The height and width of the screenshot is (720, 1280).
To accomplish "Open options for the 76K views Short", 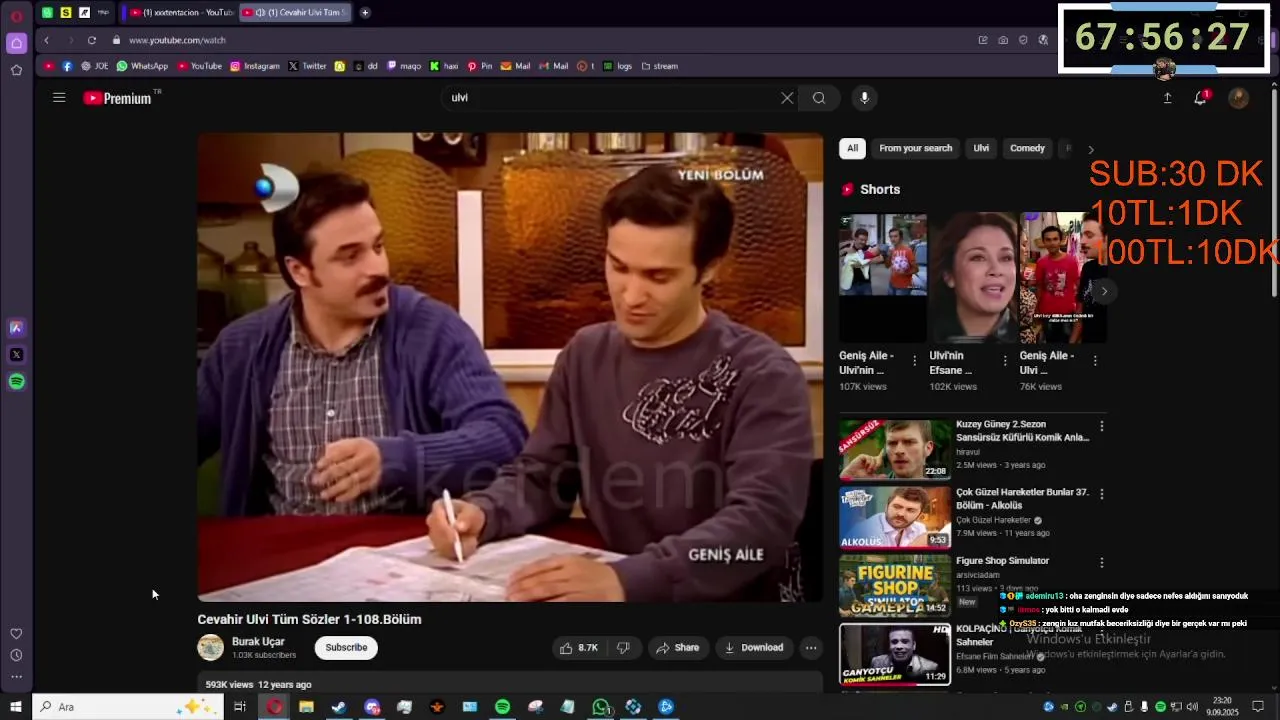I will pyautogui.click(x=1095, y=361).
